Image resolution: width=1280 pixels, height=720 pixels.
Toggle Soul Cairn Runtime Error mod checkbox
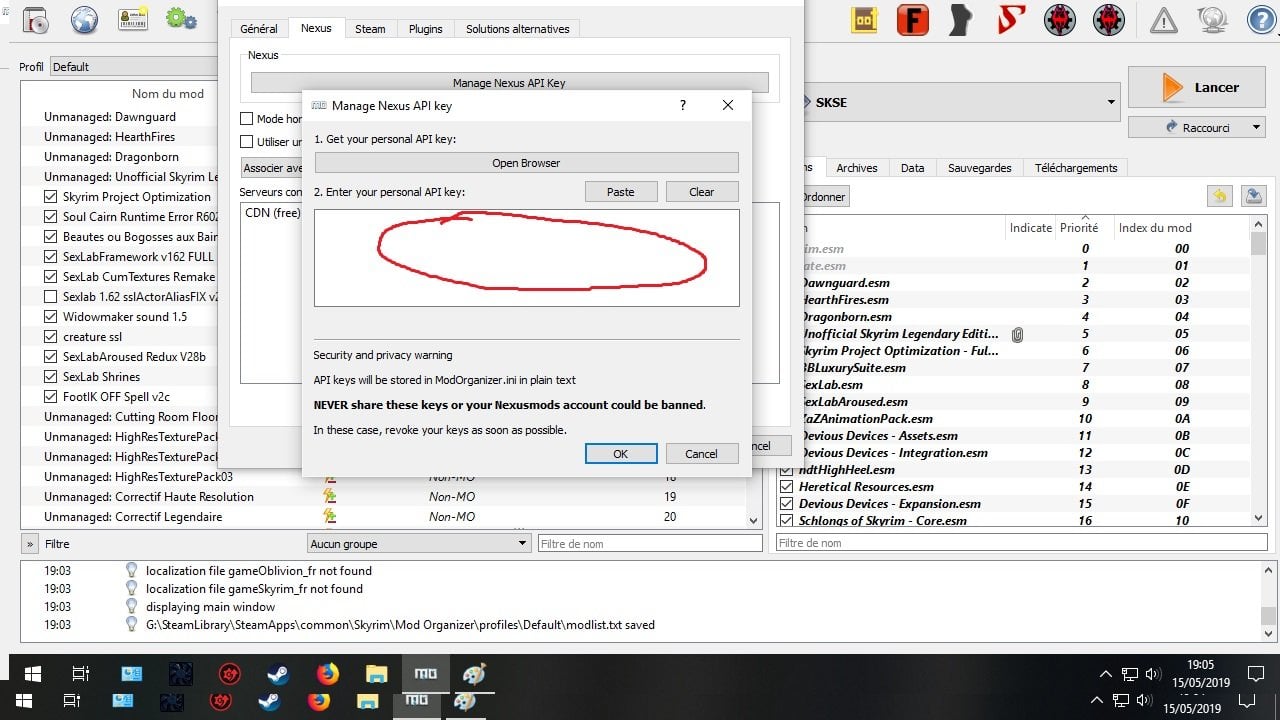[x=51, y=217]
